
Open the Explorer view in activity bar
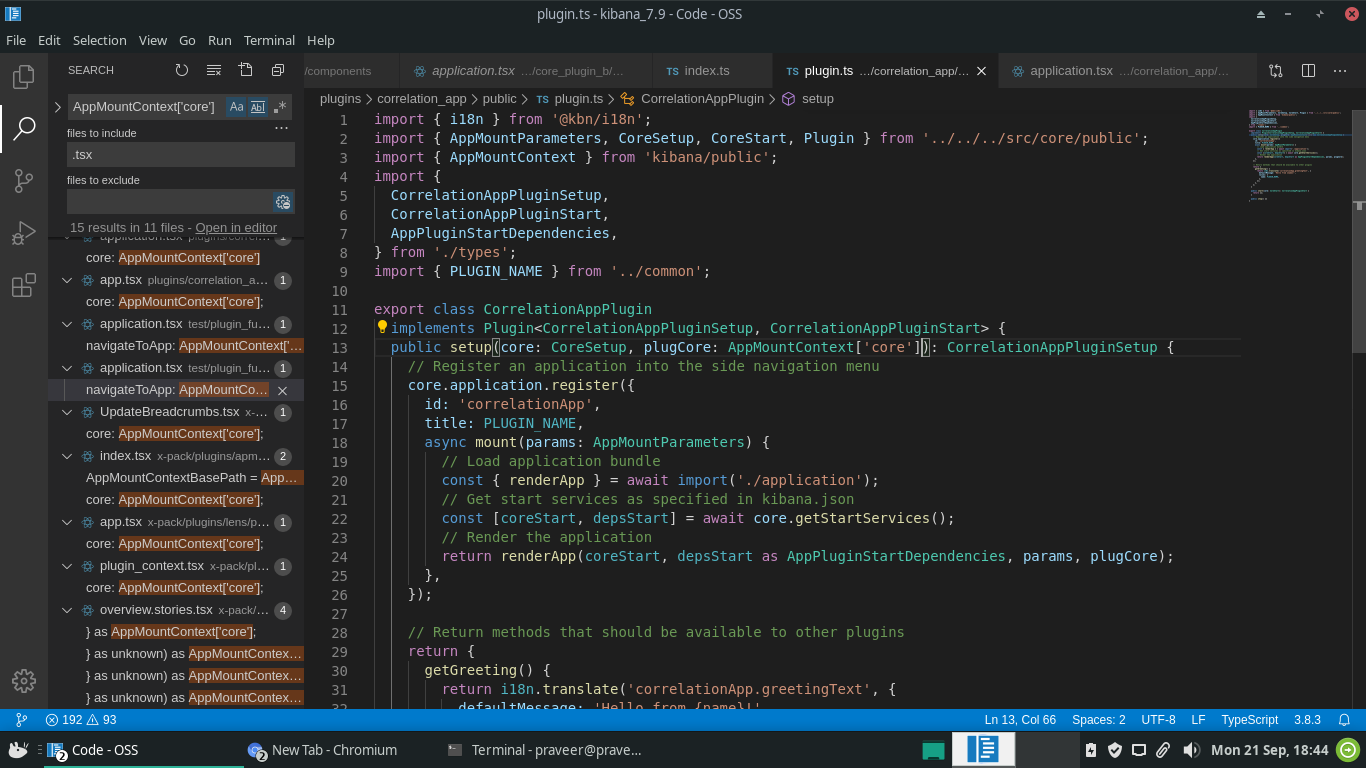(x=24, y=77)
